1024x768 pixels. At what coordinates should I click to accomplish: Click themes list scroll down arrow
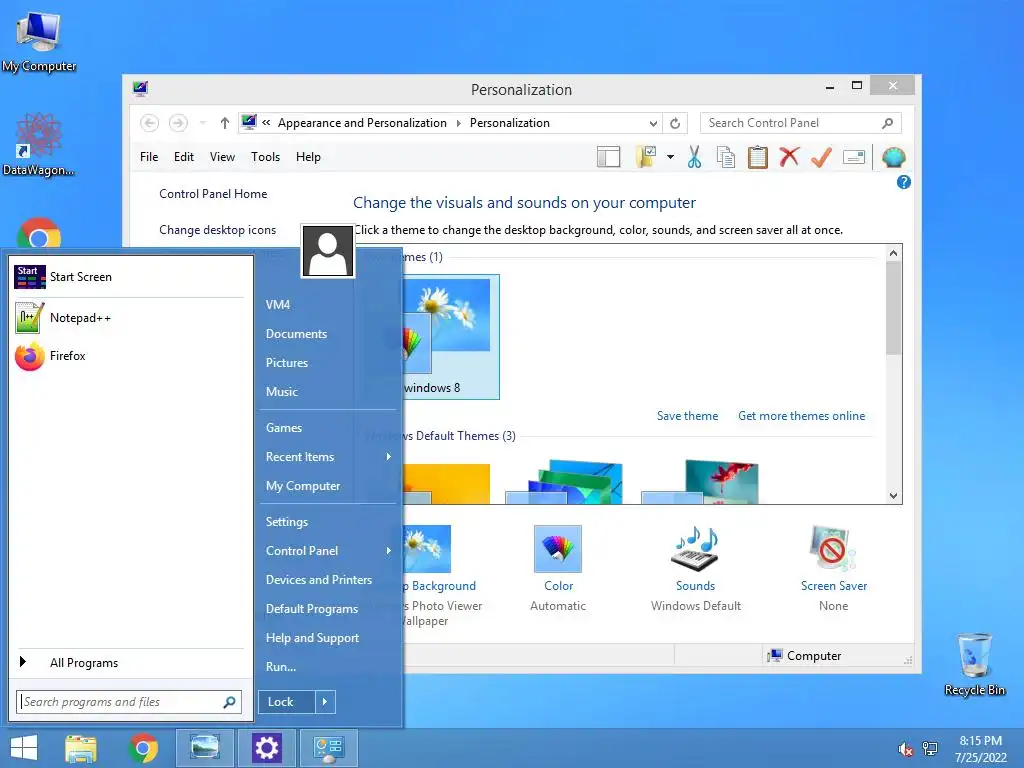pyautogui.click(x=893, y=496)
